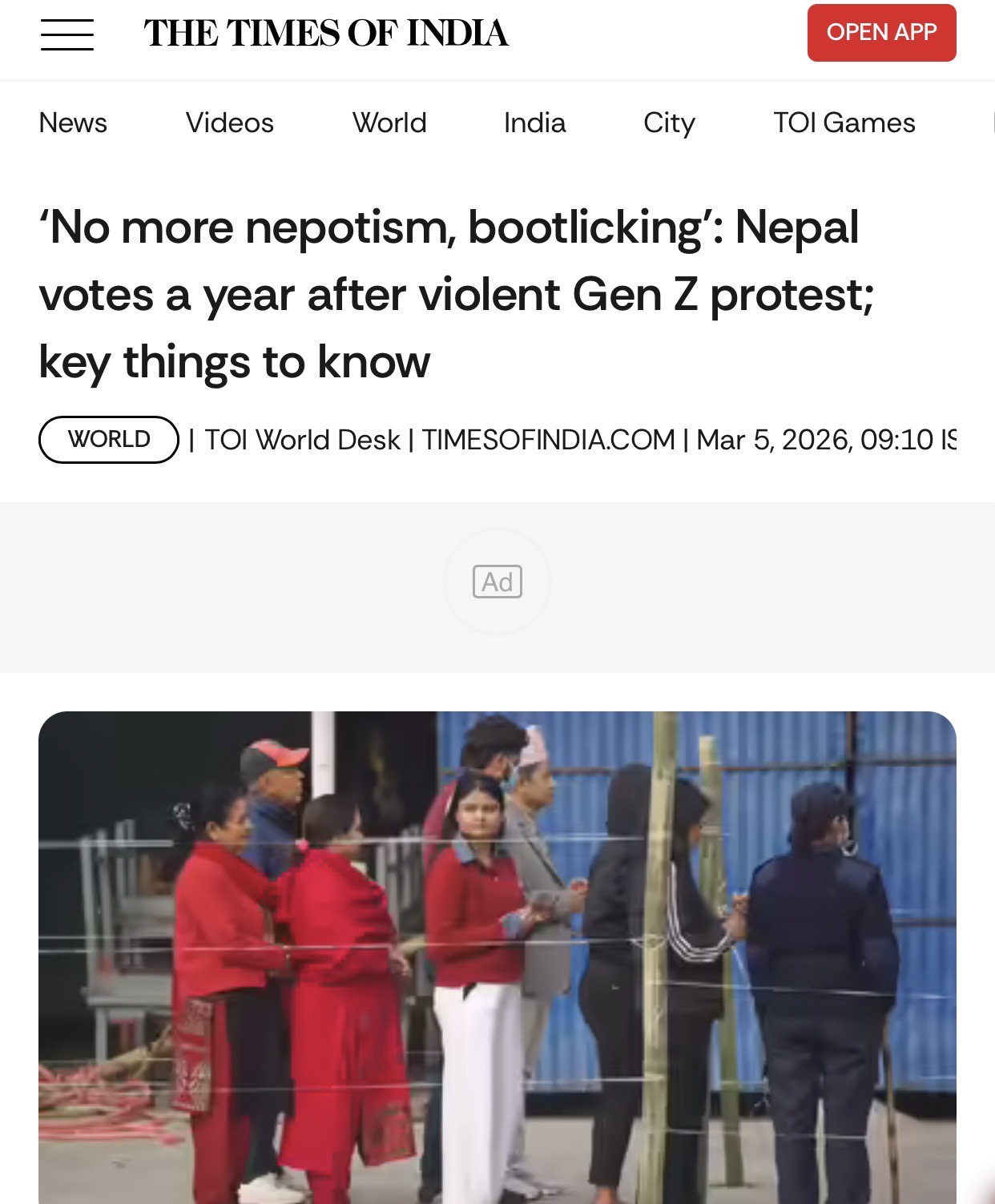Click the article date Mar 5, 2026
This screenshot has width=995, height=1204.
[772, 440]
